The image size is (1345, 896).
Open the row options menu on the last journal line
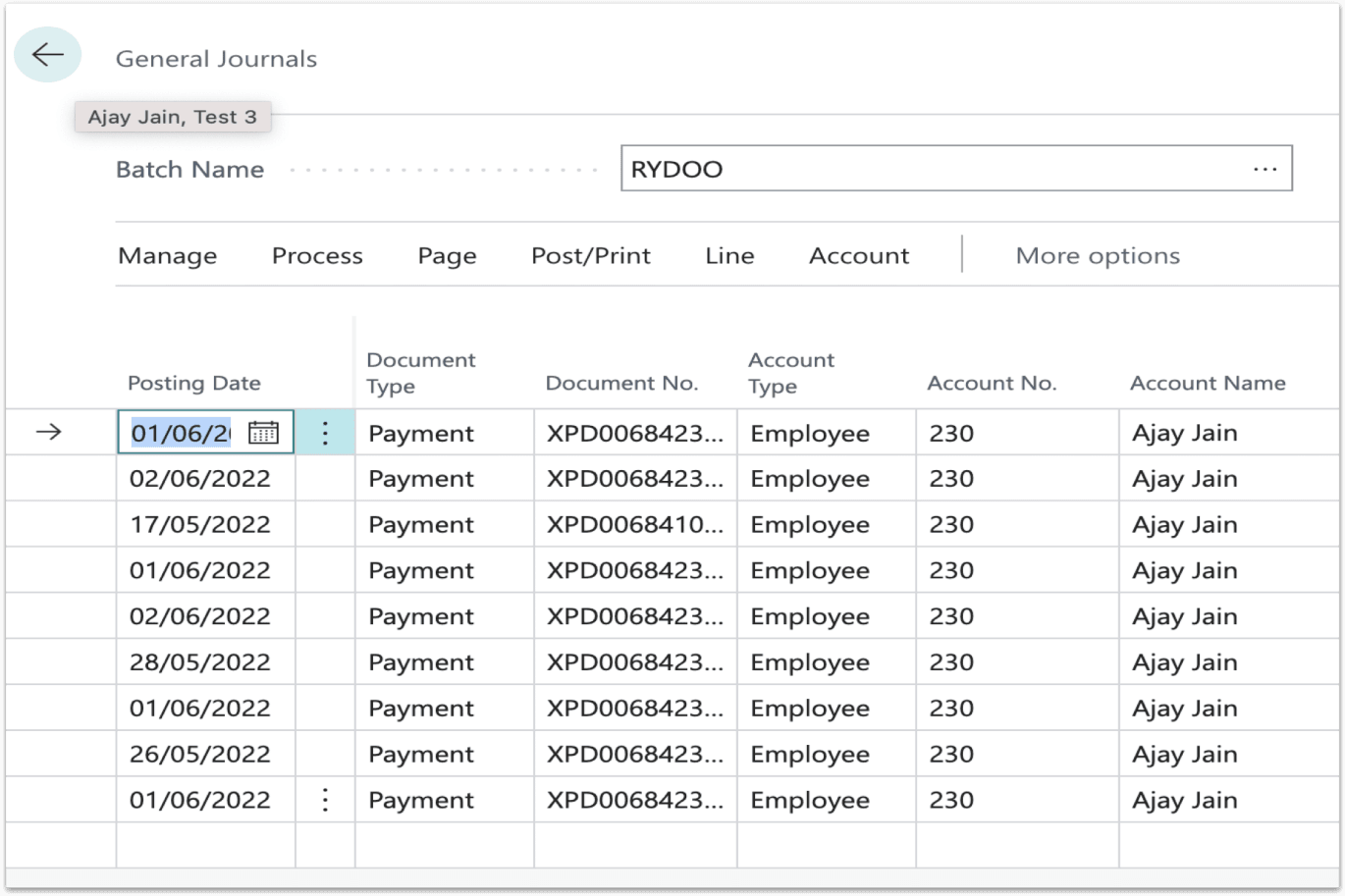click(324, 800)
